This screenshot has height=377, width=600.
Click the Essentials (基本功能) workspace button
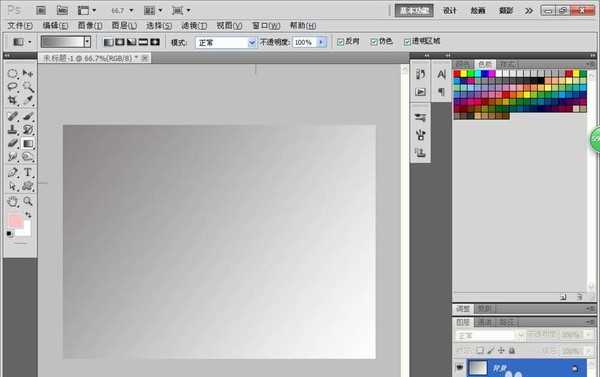pyautogui.click(x=414, y=11)
